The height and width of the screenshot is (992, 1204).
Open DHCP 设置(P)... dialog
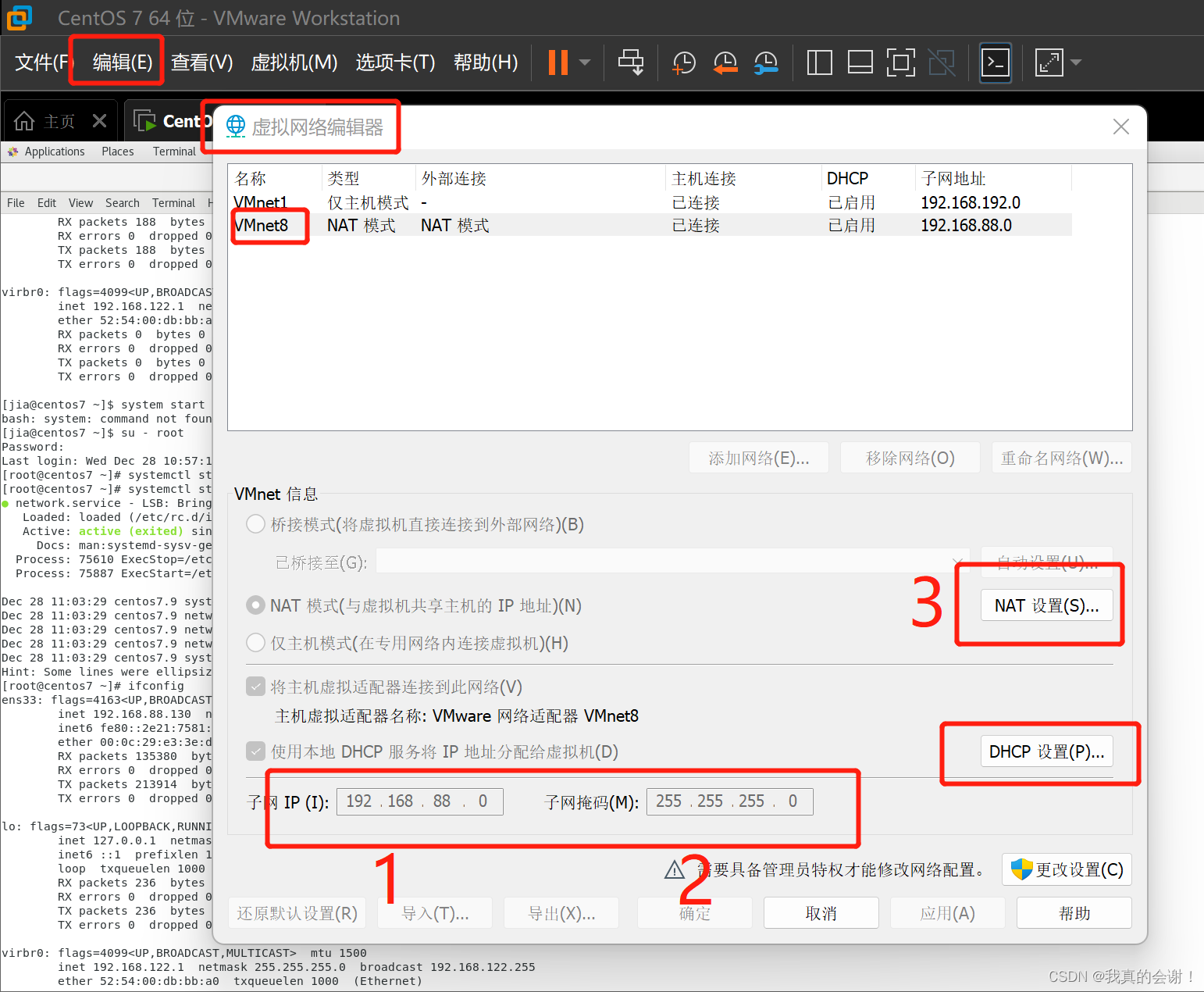tap(1047, 751)
